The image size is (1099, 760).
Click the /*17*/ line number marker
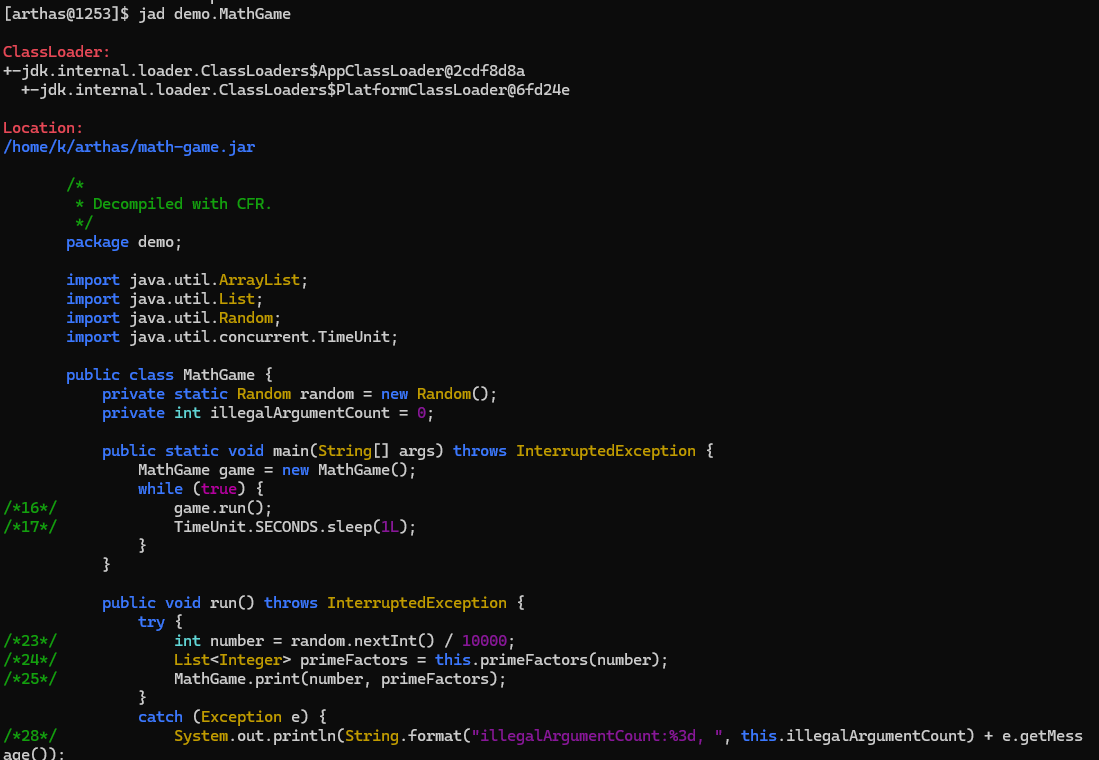pyautogui.click(x=30, y=527)
